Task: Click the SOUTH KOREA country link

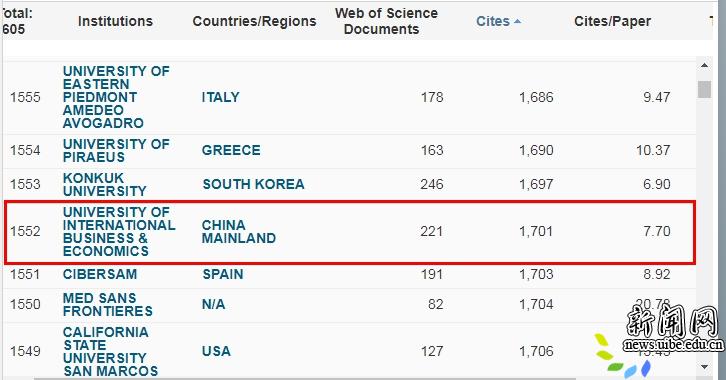Action: click(x=253, y=184)
